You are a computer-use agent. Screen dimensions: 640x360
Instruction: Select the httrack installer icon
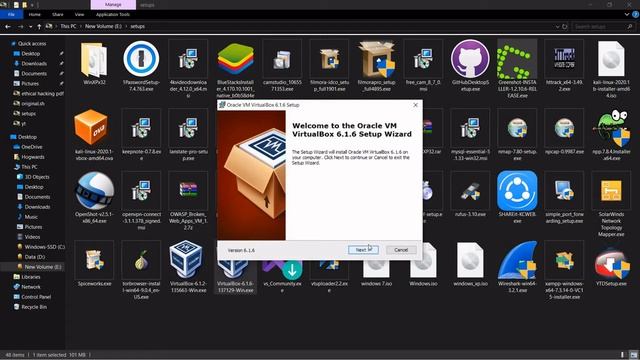[564, 59]
